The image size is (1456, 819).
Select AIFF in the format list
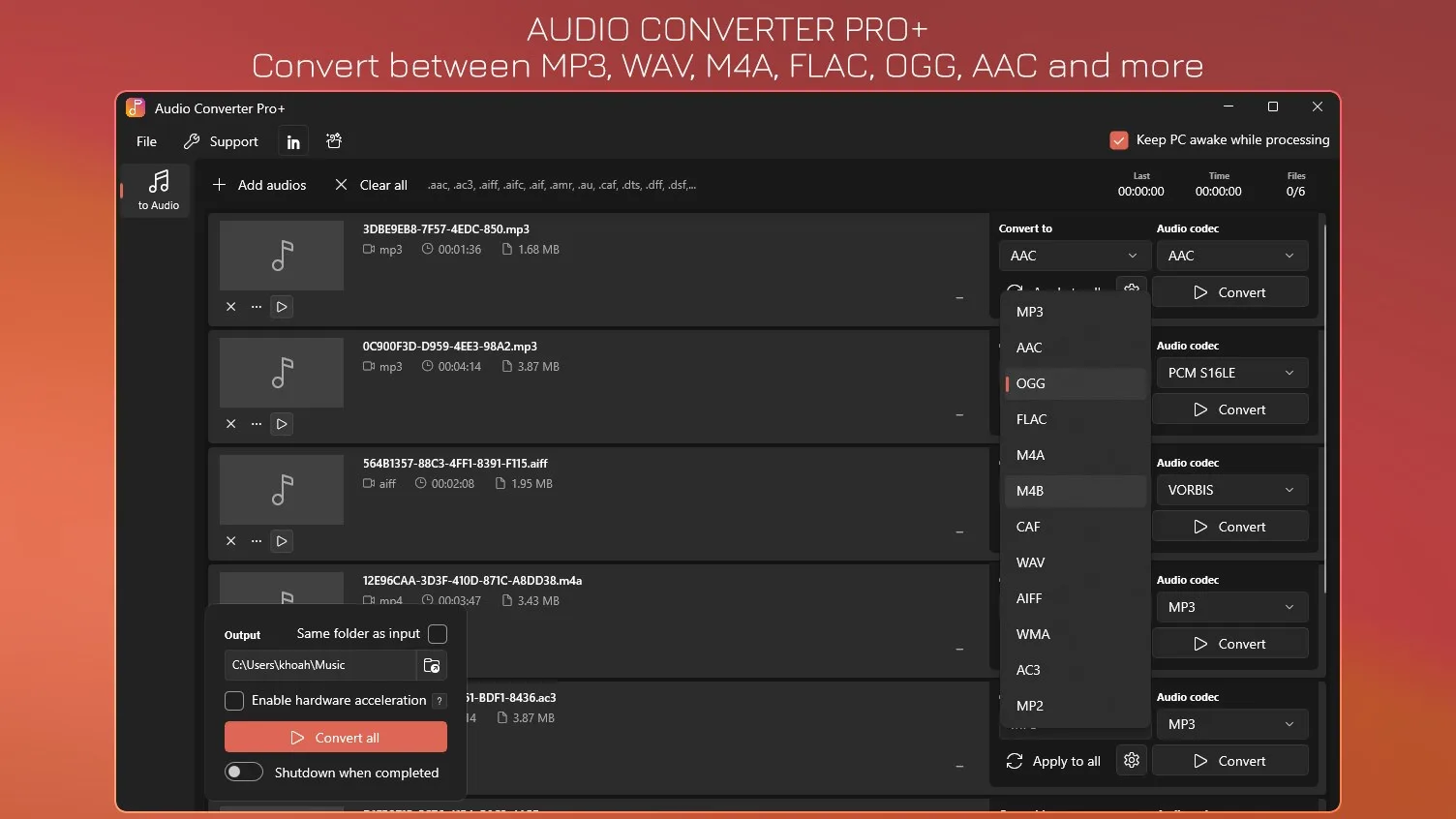[x=1075, y=598]
